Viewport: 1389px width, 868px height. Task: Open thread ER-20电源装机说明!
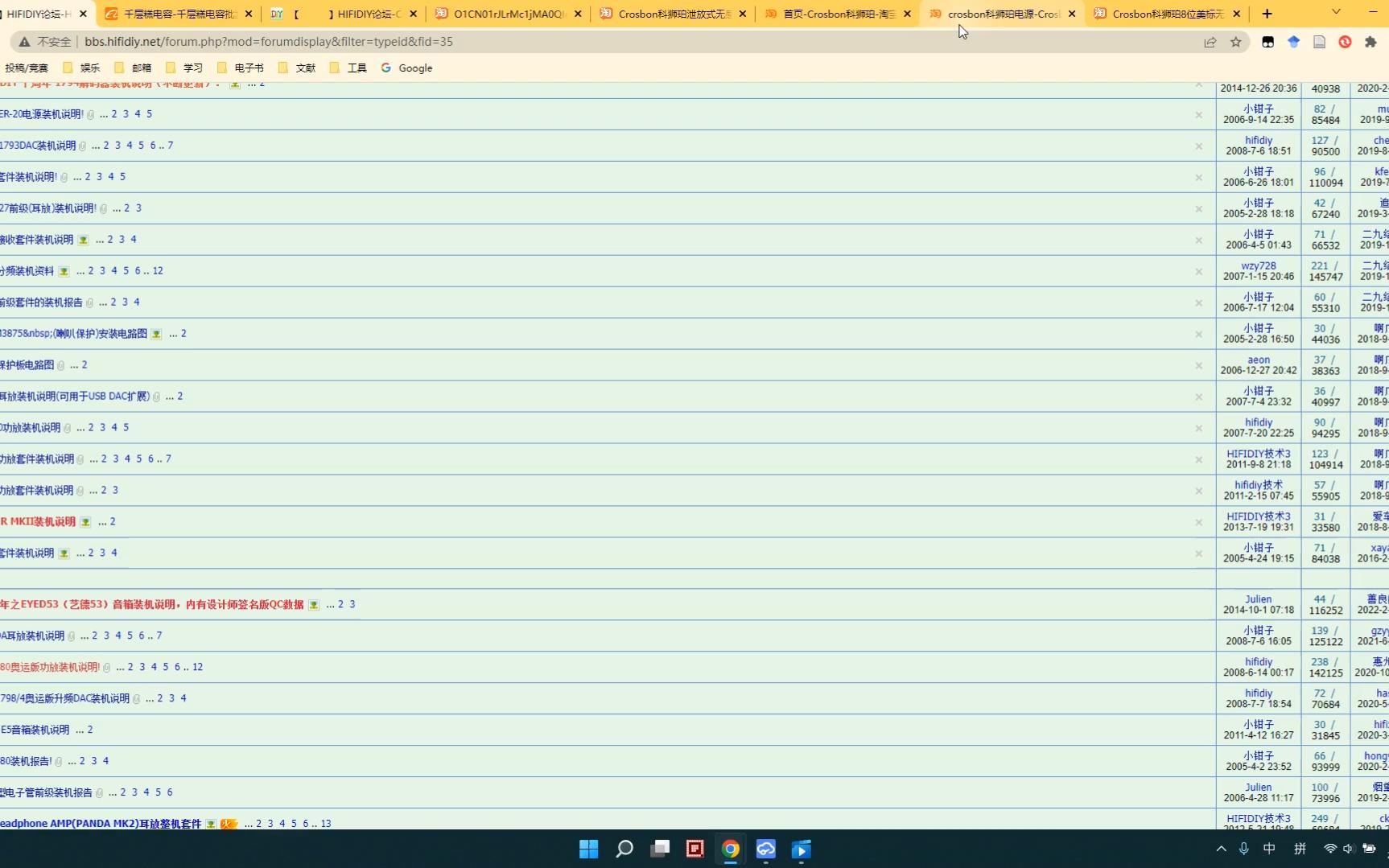(42, 114)
